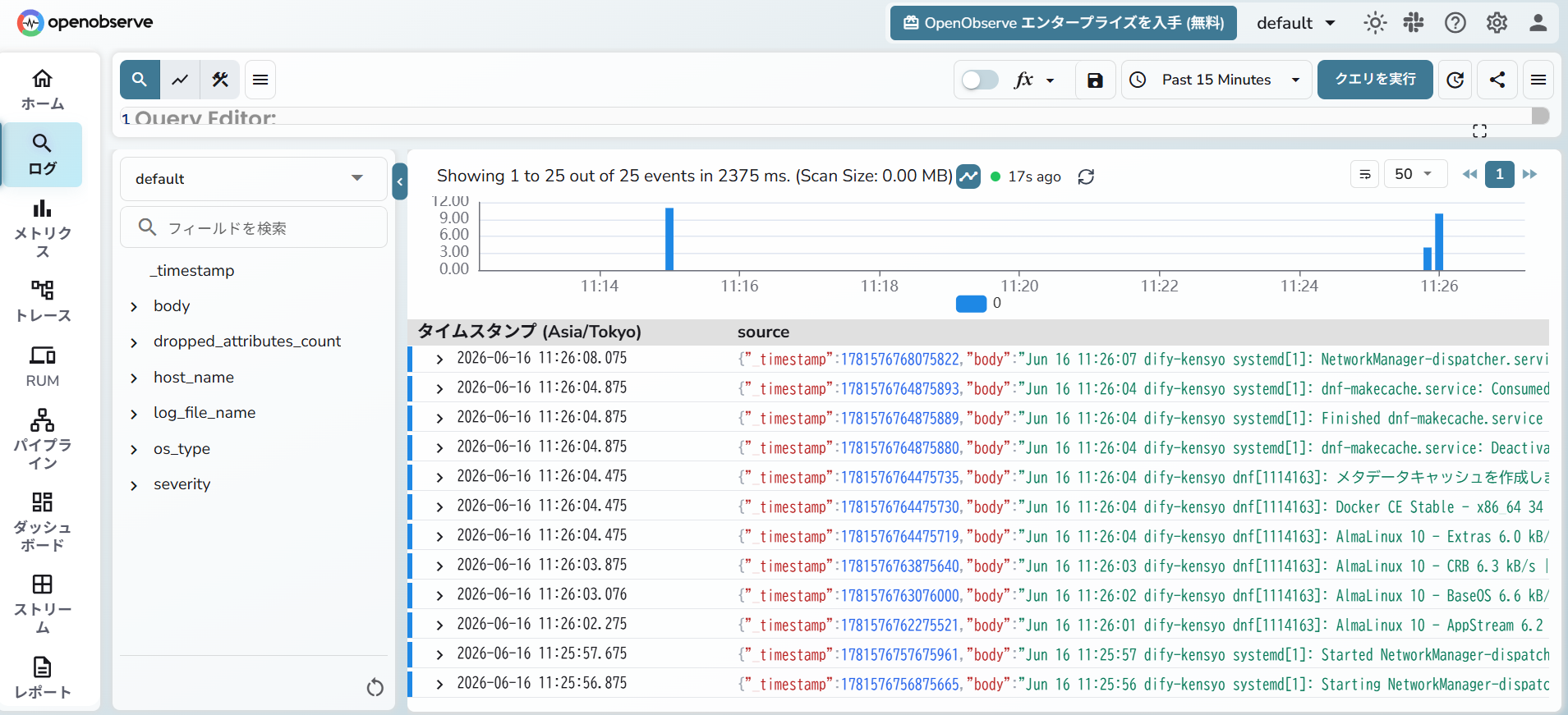Open the Dashboards sidebar page
The height and width of the screenshot is (715, 1568).
click(43, 522)
